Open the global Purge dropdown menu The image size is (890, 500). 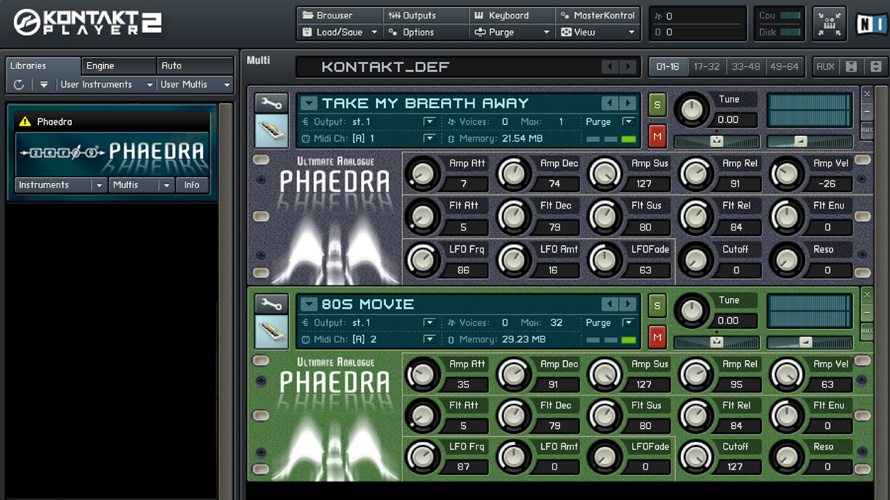click(x=512, y=32)
